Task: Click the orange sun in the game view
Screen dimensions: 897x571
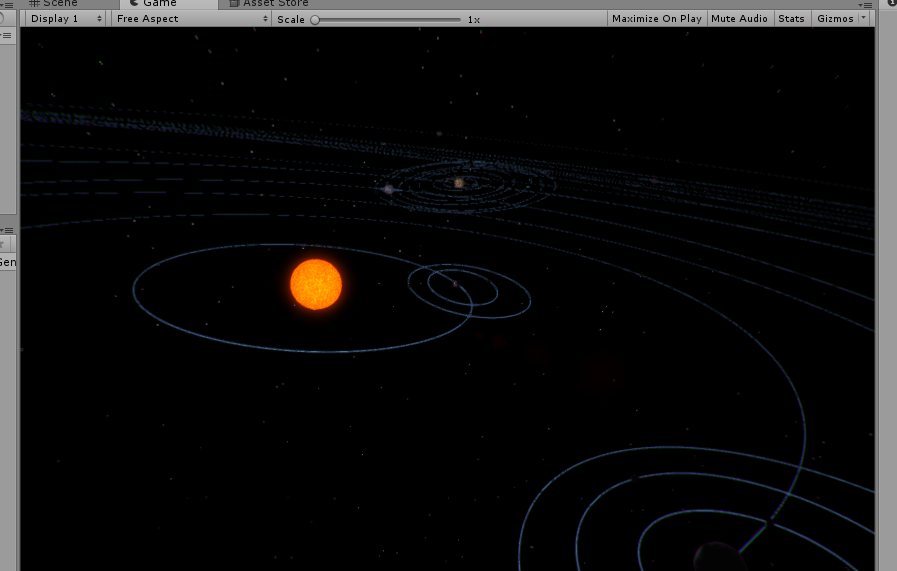Action: [316, 284]
